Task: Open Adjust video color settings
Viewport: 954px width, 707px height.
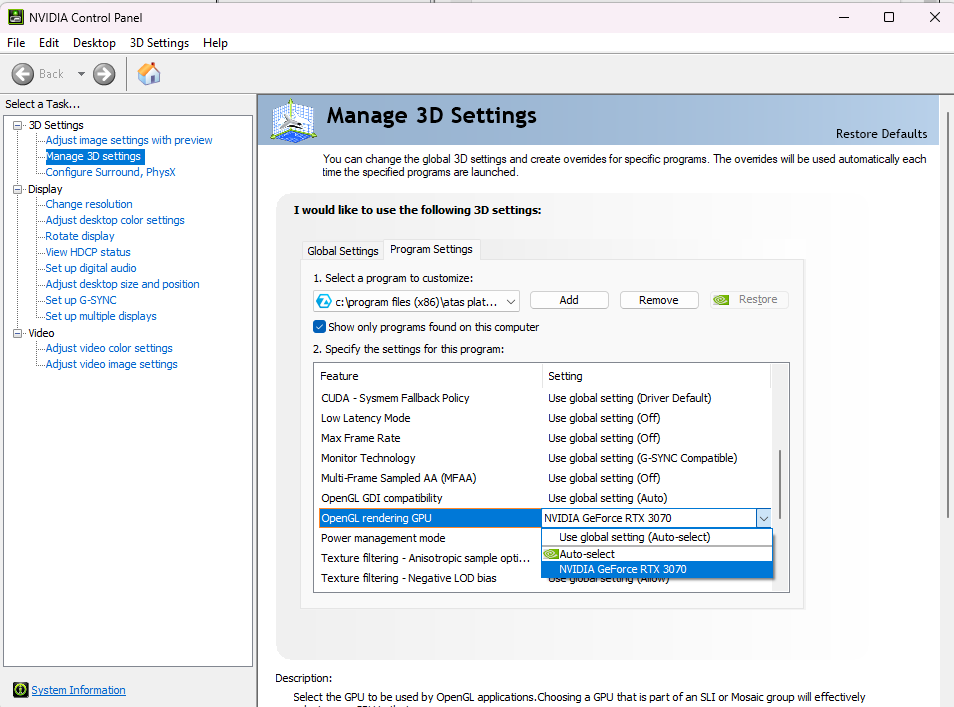Action: (109, 348)
